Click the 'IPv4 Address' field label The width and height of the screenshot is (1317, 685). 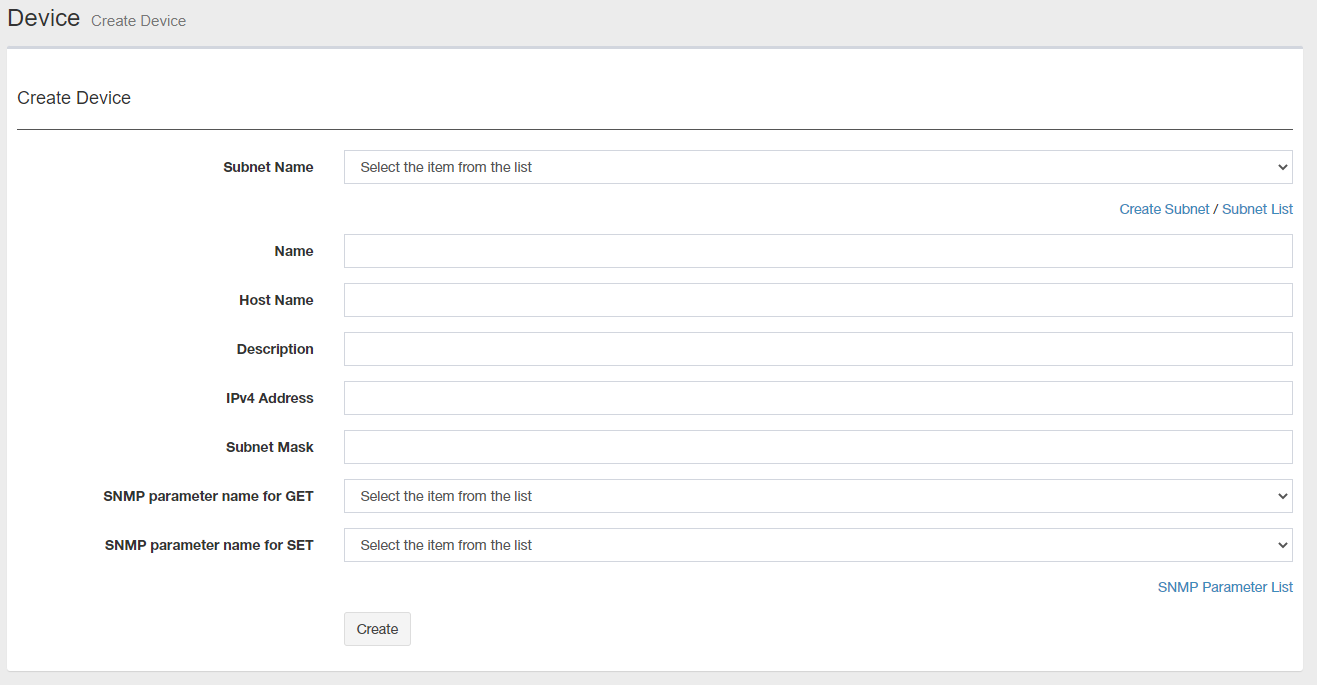[x=270, y=398]
